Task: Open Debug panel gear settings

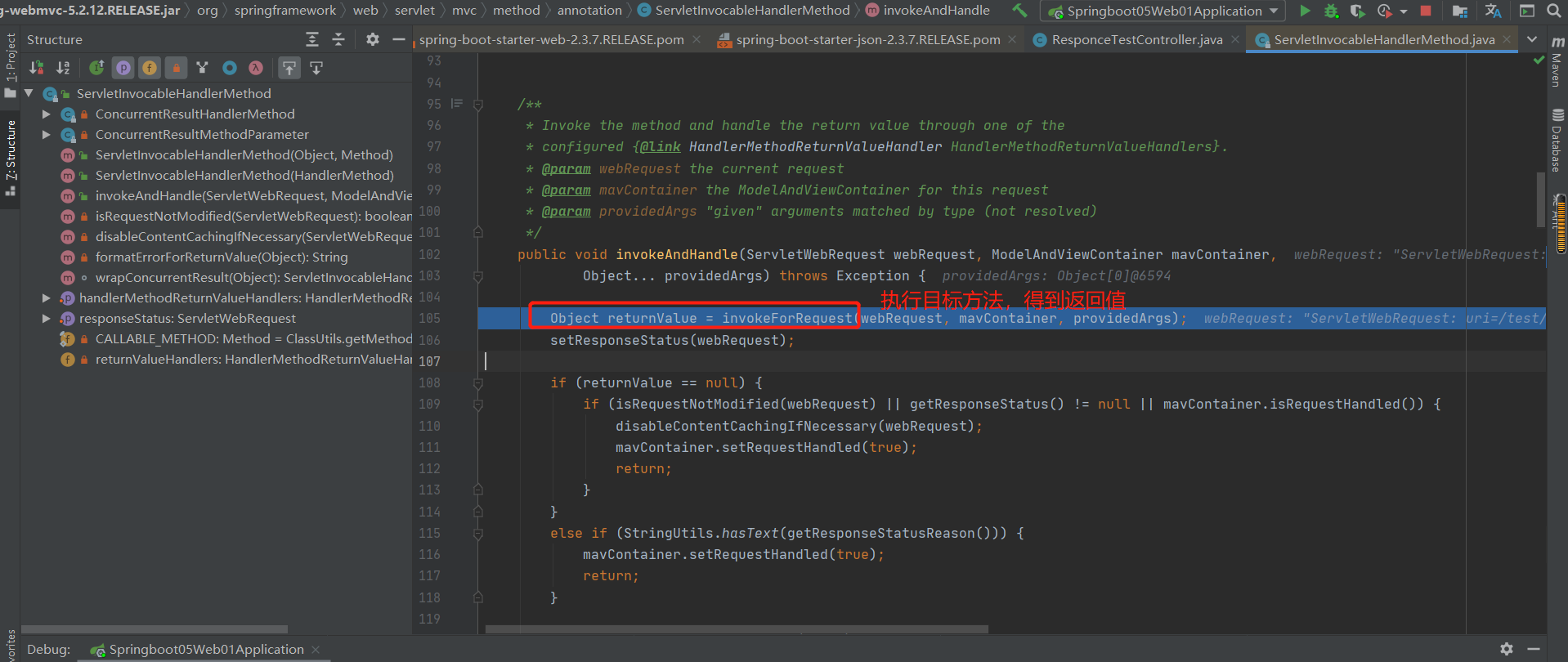Action: [x=1507, y=649]
